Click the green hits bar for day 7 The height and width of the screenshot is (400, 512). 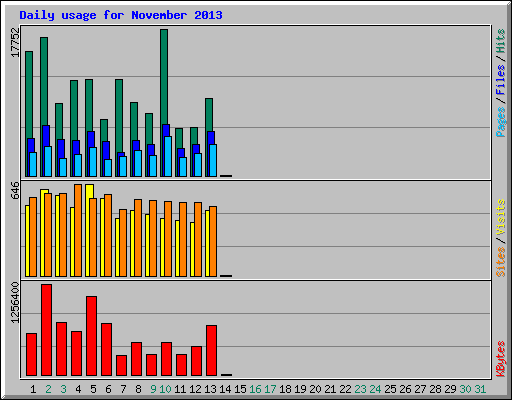(x=119, y=116)
